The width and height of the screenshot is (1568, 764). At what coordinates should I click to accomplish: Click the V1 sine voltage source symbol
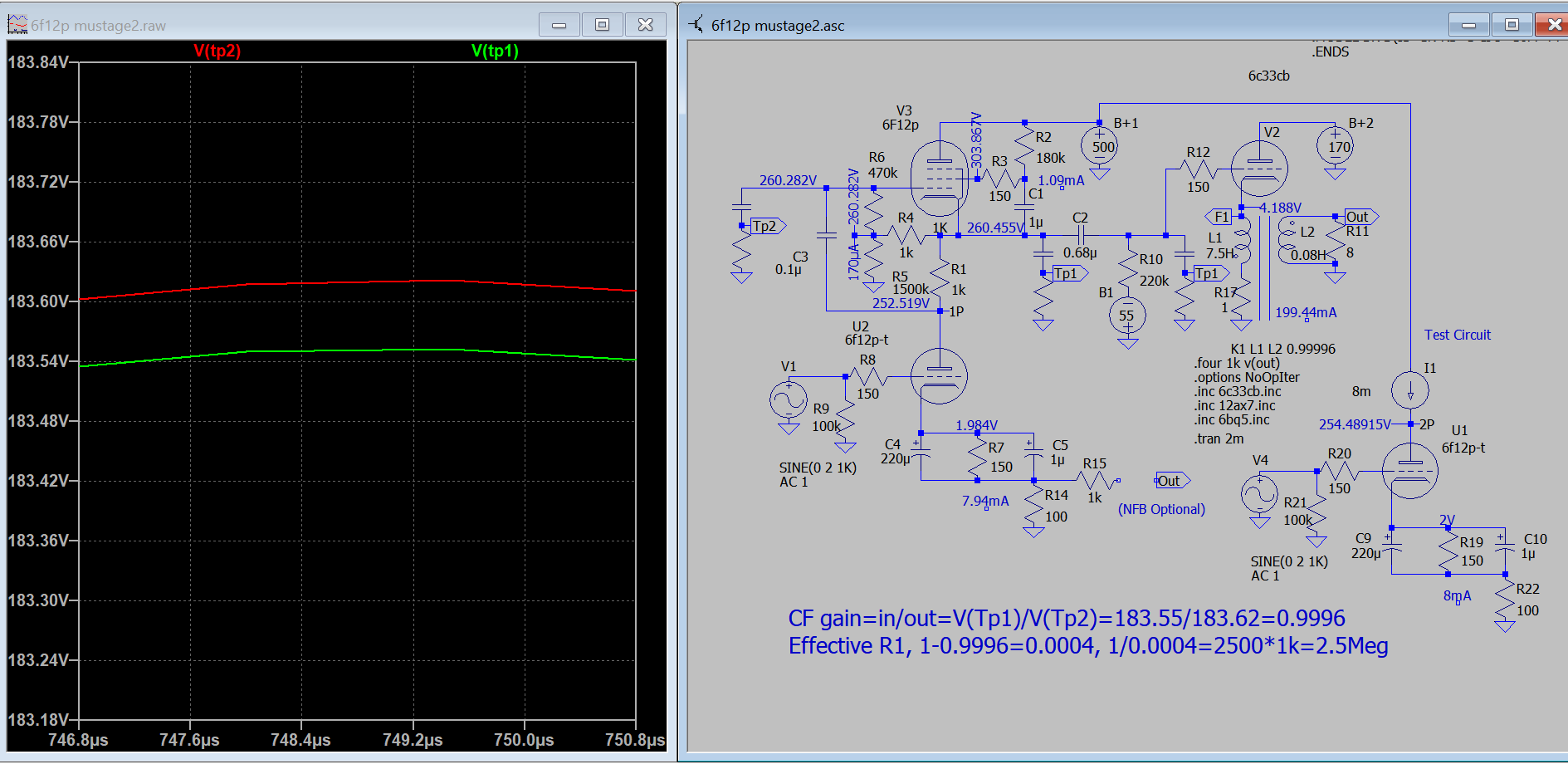tap(789, 400)
